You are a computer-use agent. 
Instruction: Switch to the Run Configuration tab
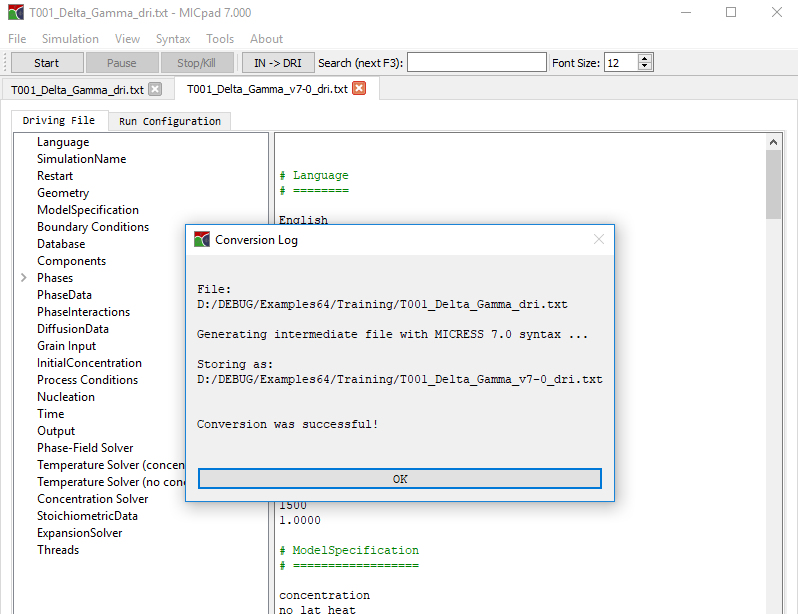170,121
